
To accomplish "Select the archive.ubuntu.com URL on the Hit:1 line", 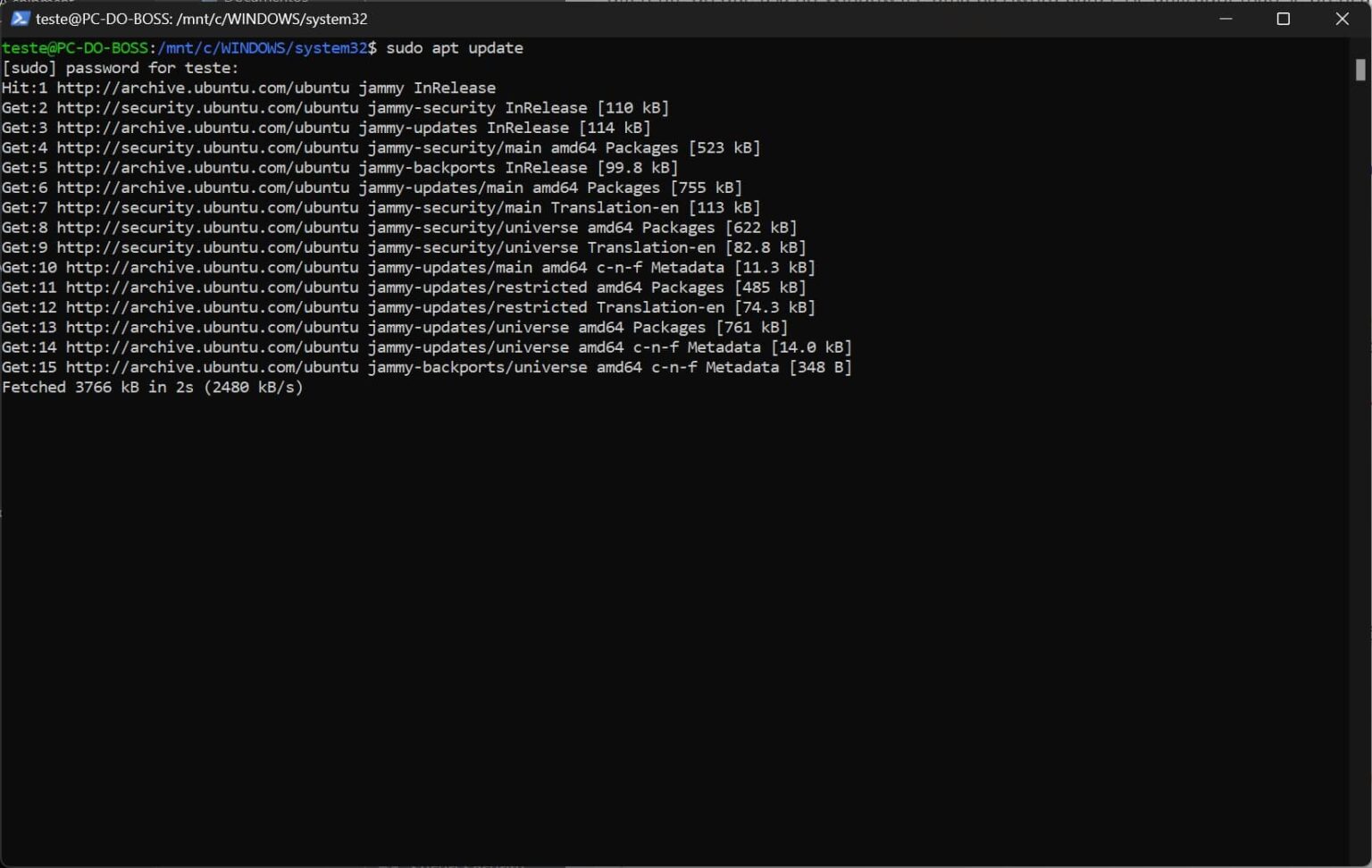I will (205, 88).
